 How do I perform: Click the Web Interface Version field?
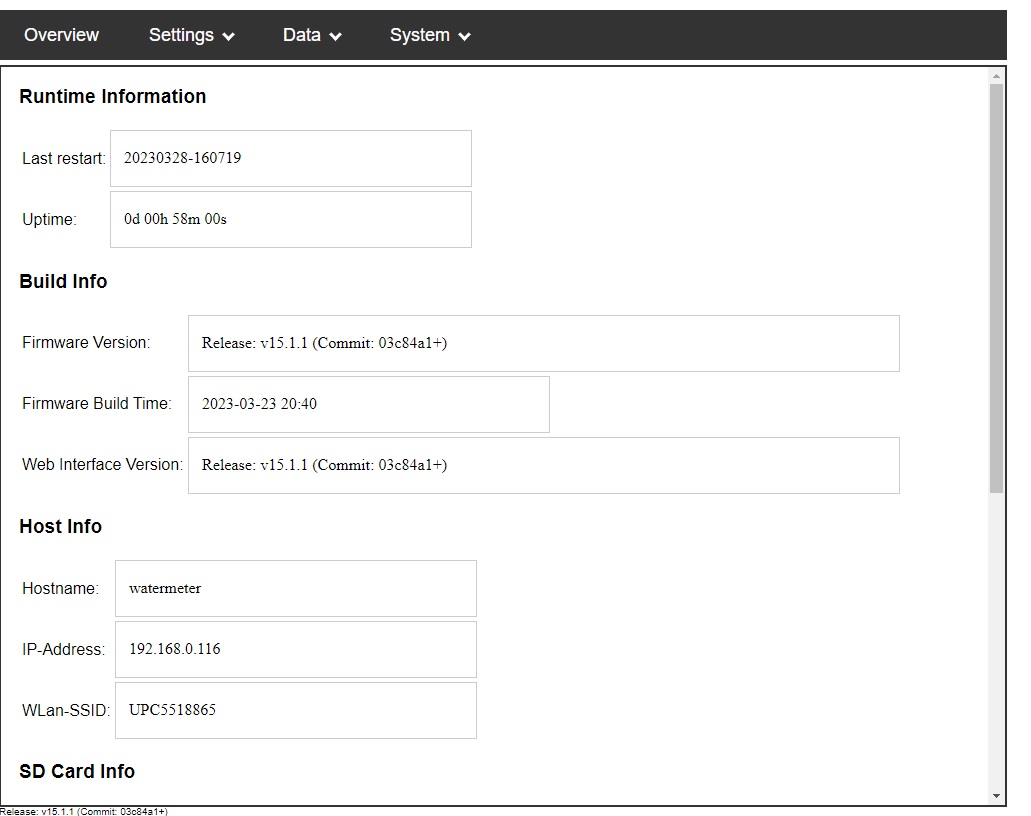[543, 464]
